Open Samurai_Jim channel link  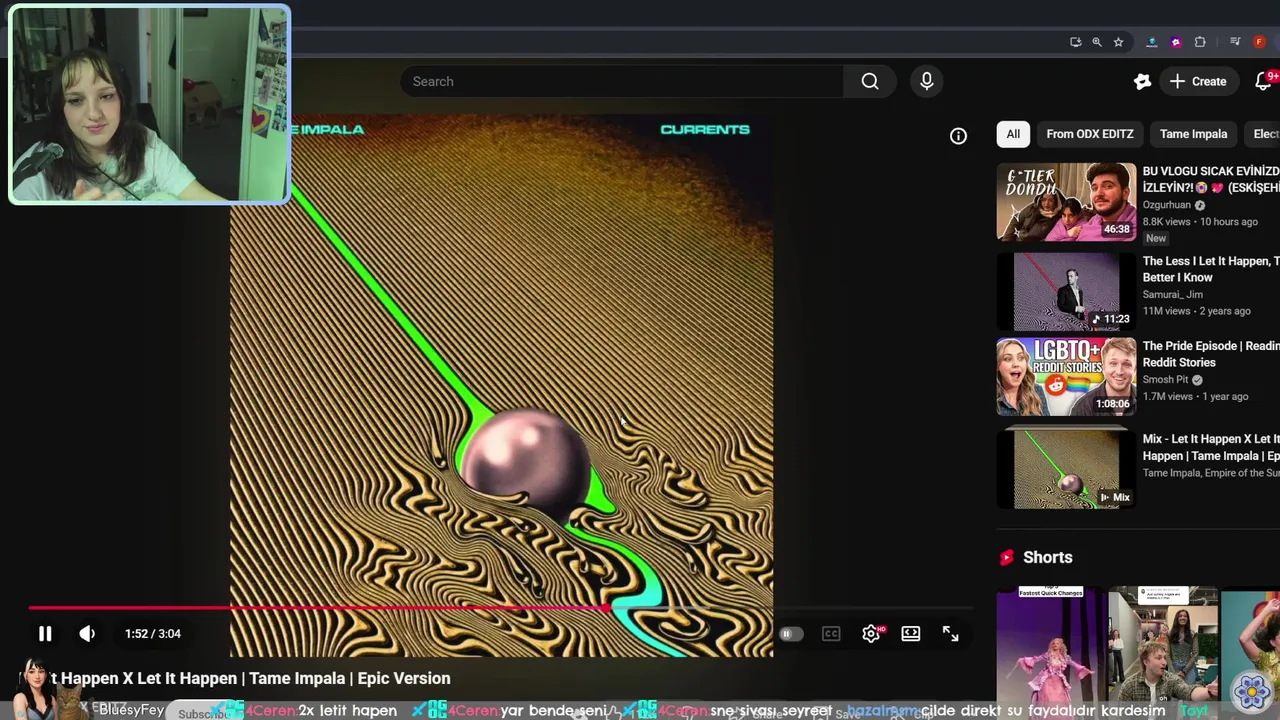[x=1173, y=295]
